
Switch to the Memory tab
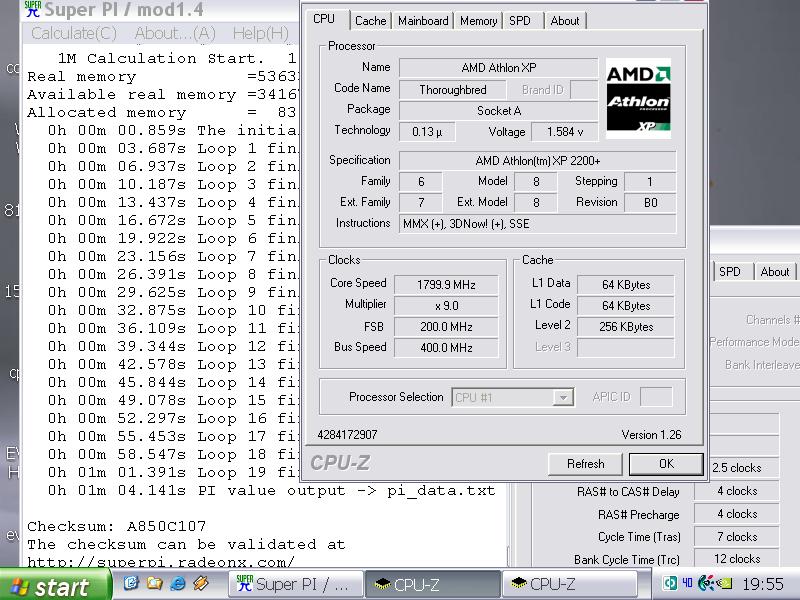coord(478,21)
